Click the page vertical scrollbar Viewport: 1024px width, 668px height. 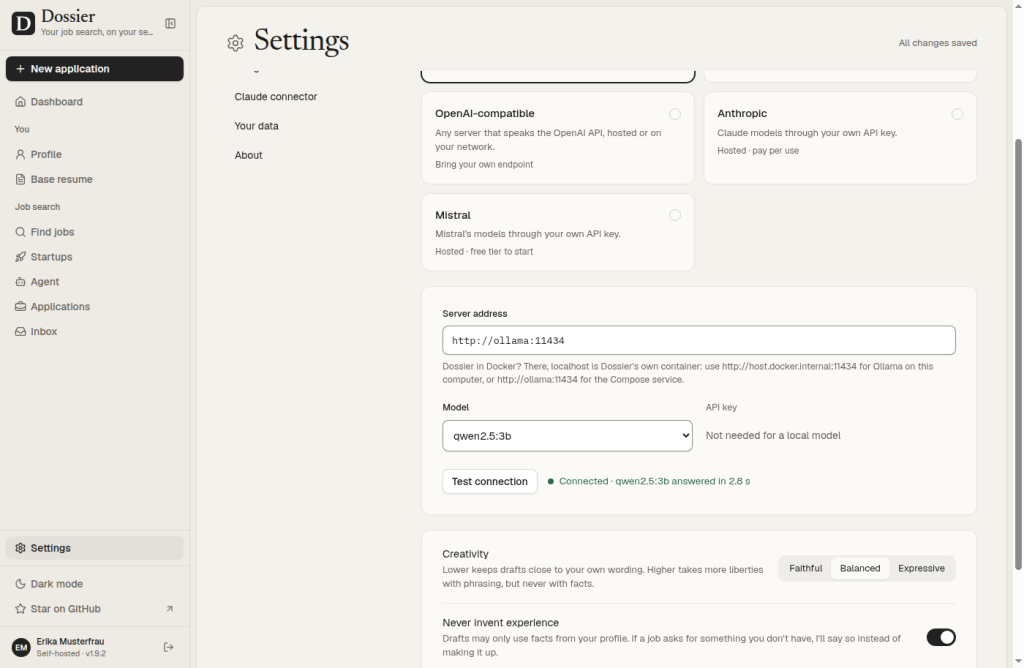pyautogui.click(x=1017, y=353)
